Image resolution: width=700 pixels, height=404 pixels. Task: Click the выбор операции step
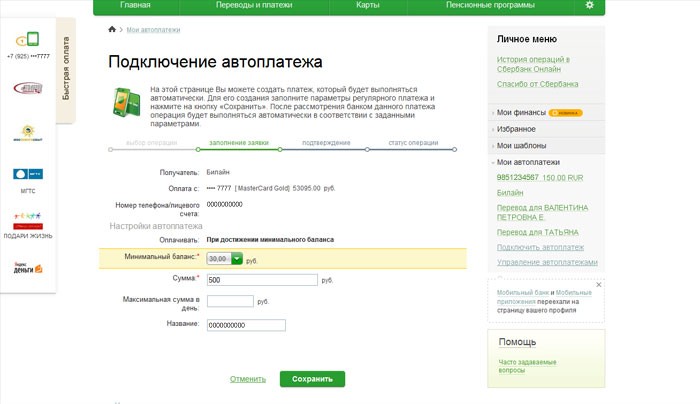pyautogui.click(x=152, y=143)
